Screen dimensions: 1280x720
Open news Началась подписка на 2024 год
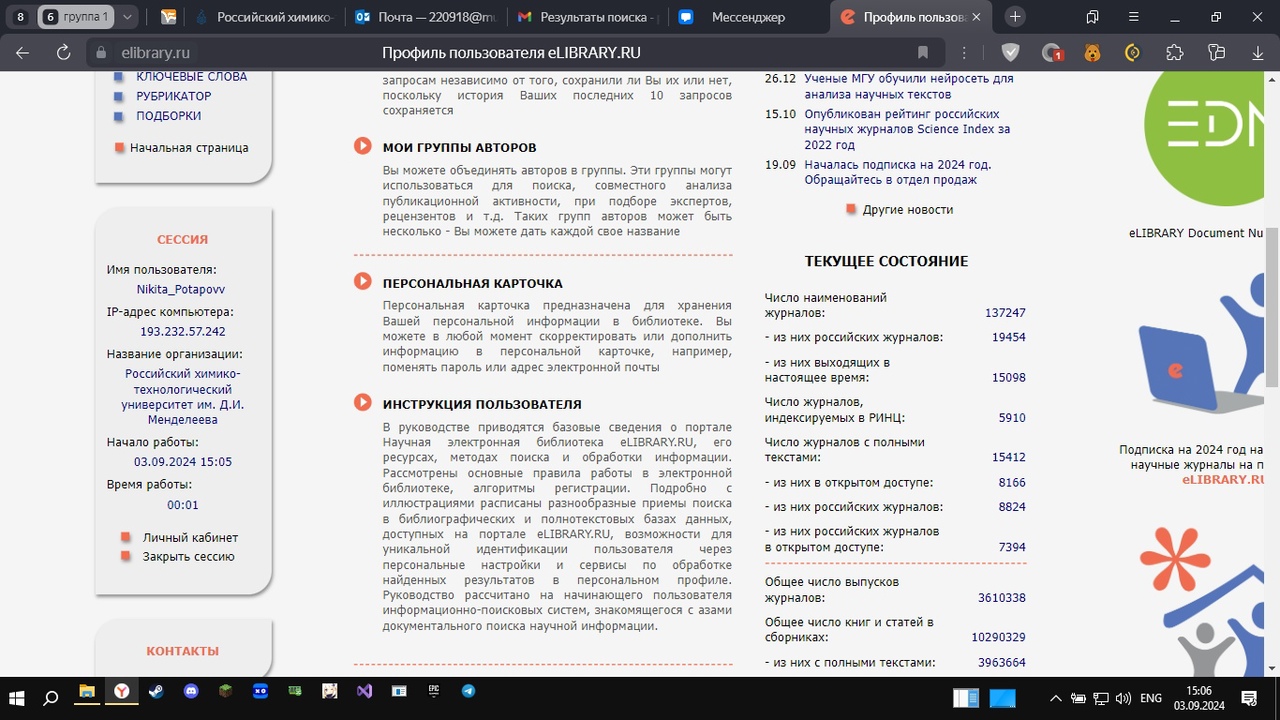[x=898, y=172]
